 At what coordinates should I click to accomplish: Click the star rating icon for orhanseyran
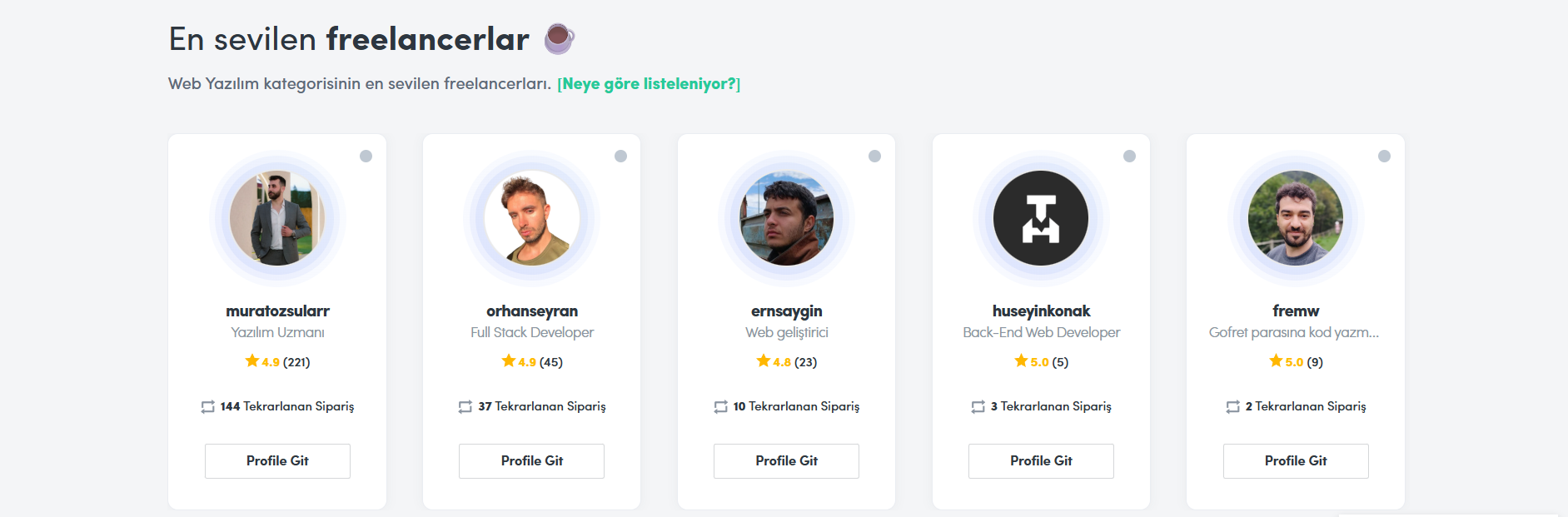pyautogui.click(x=508, y=360)
